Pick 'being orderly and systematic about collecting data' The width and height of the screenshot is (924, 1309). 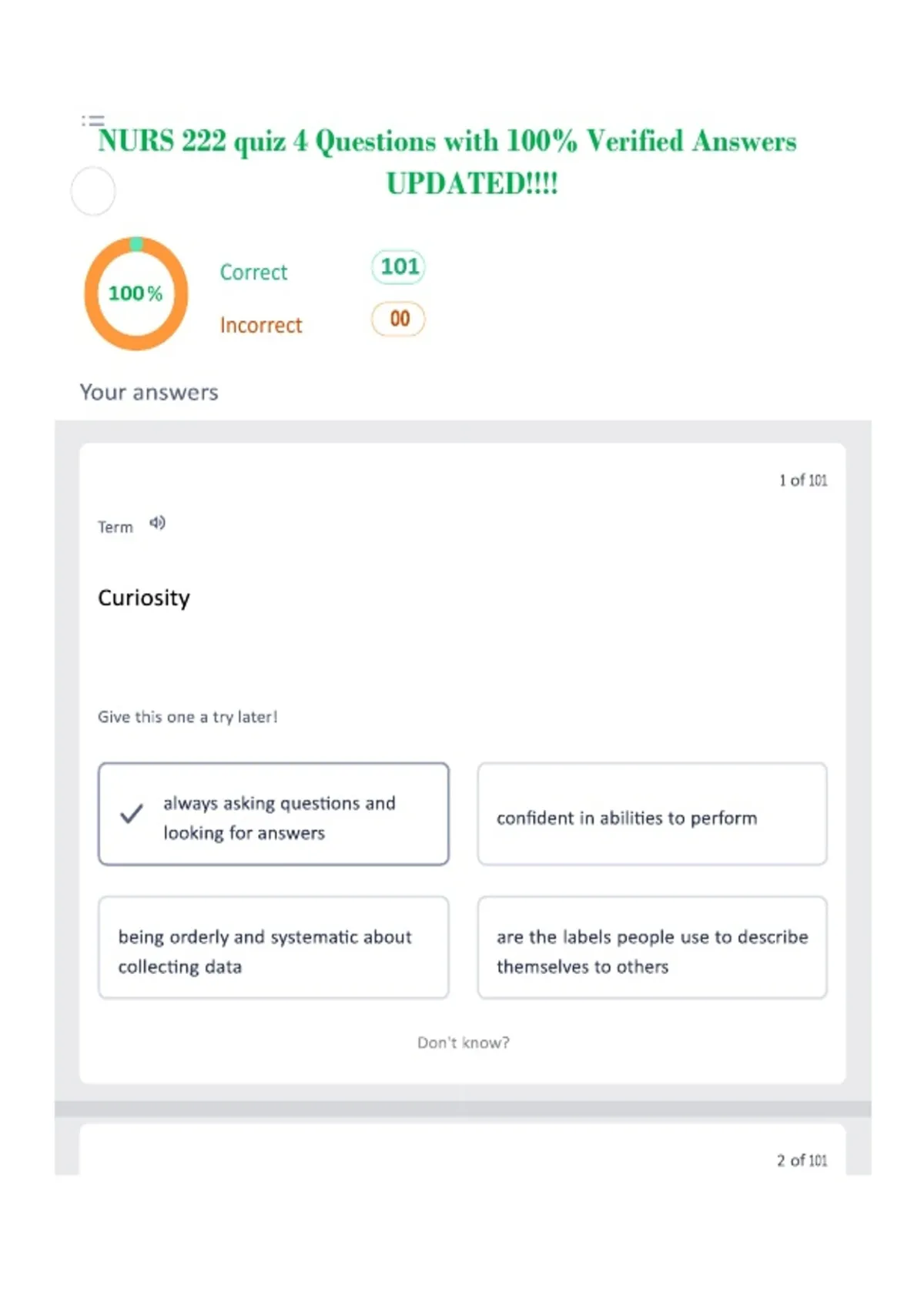point(273,948)
